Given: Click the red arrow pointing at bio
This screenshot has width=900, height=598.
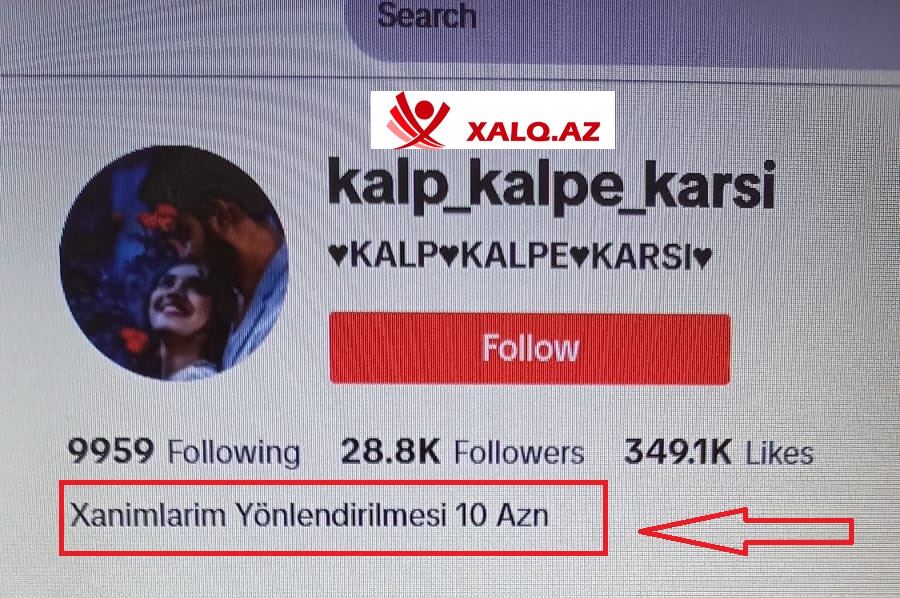Looking at the screenshot, I should pos(746,531).
